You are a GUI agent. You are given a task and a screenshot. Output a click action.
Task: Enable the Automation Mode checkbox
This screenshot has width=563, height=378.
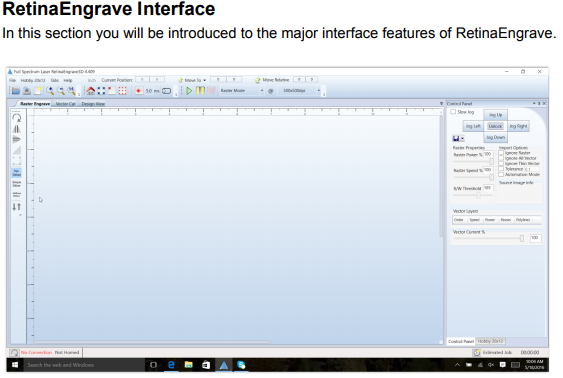click(501, 174)
